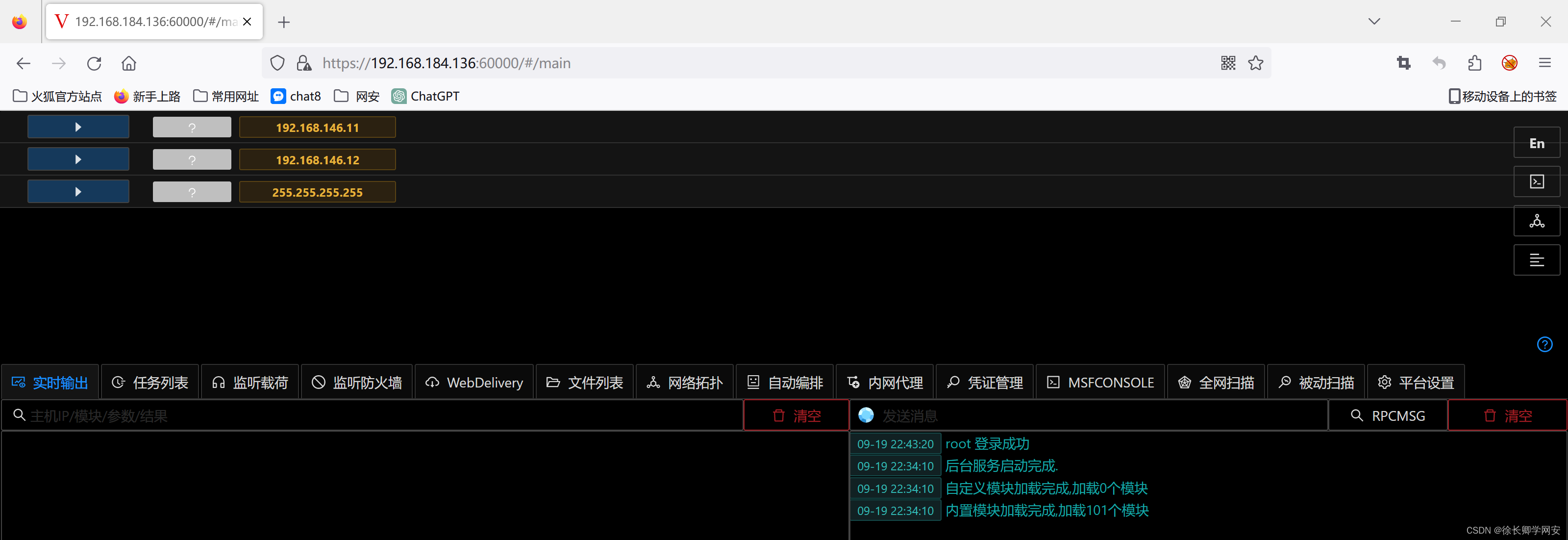Launch the 全网扫描 network-wide scan

tap(1216, 382)
